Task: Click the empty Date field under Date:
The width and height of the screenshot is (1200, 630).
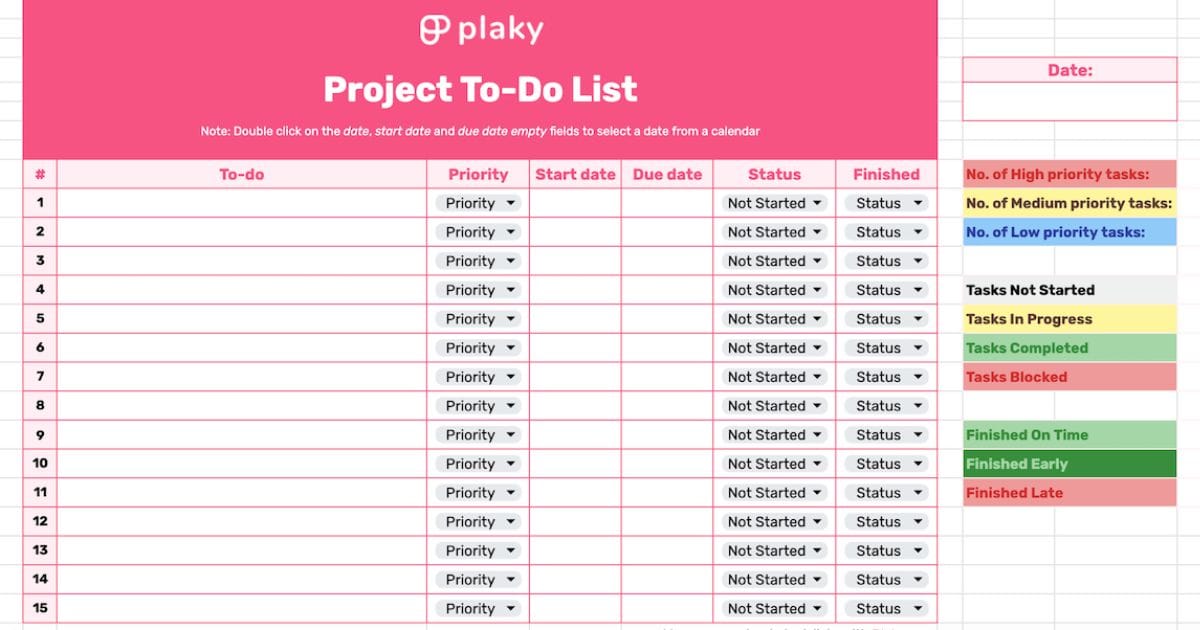Action: (1070, 101)
